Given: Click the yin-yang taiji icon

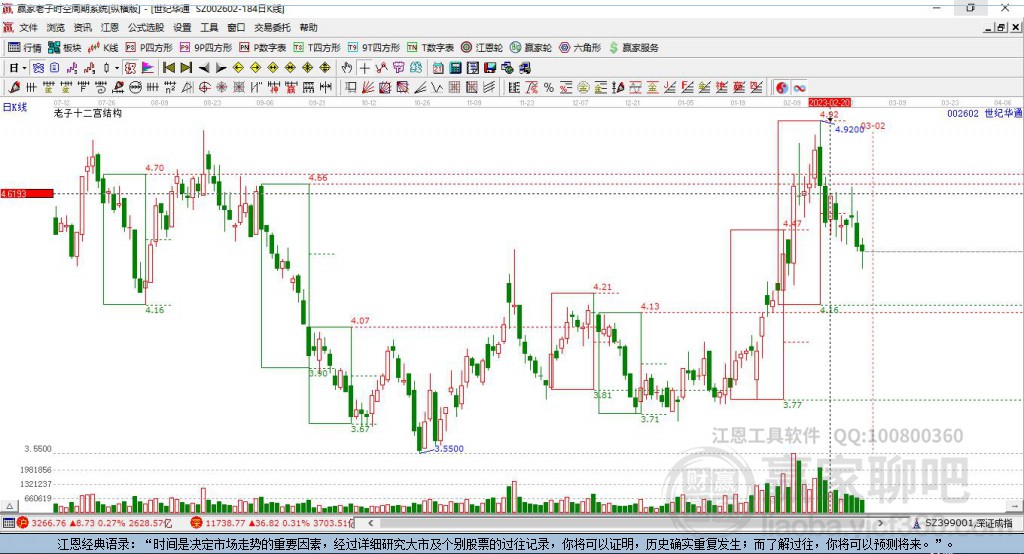Looking at the screenshot, I should coord(782,88).
